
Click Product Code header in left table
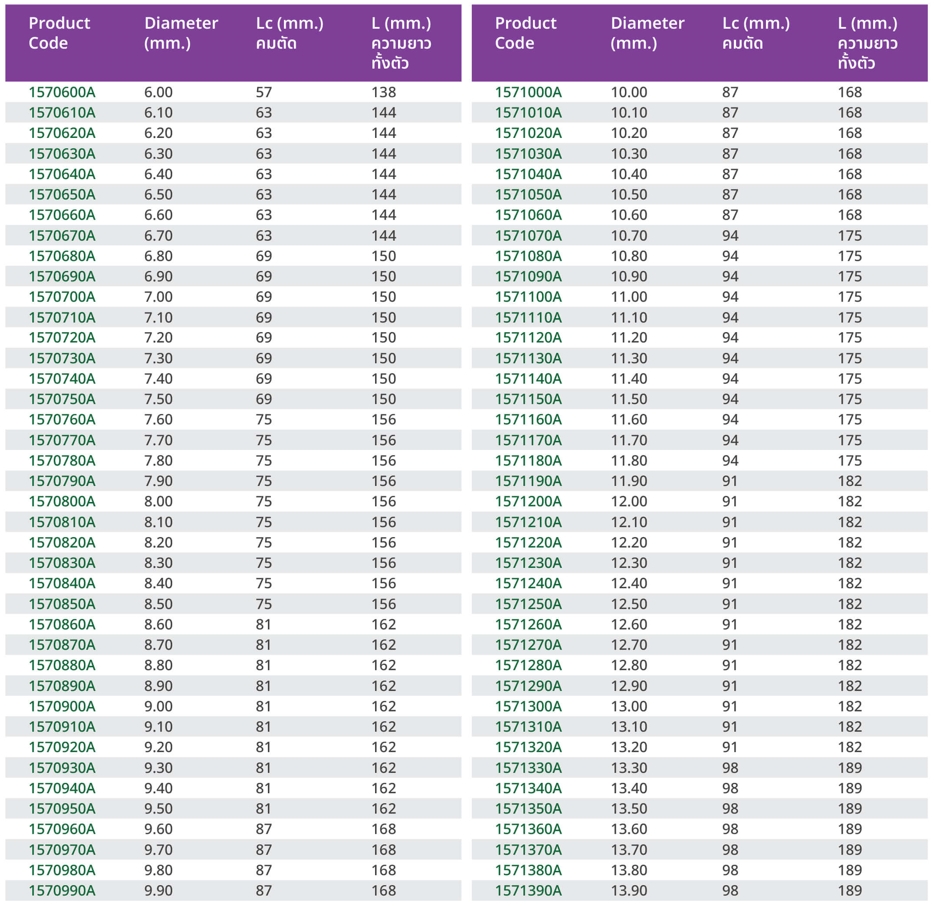pos(59,33)
